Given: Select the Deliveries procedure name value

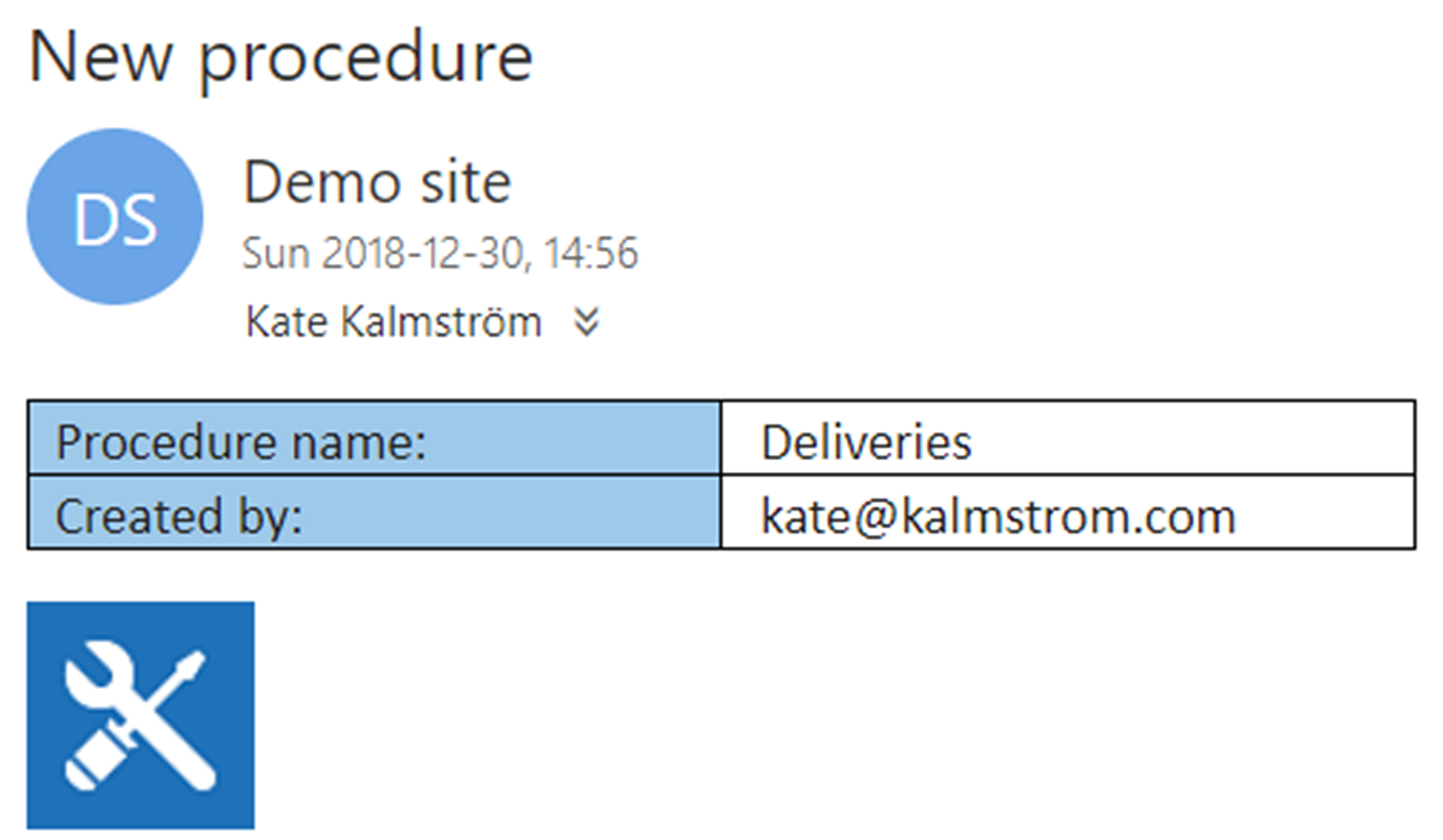Looking at the screenshot, I should 866,442.
